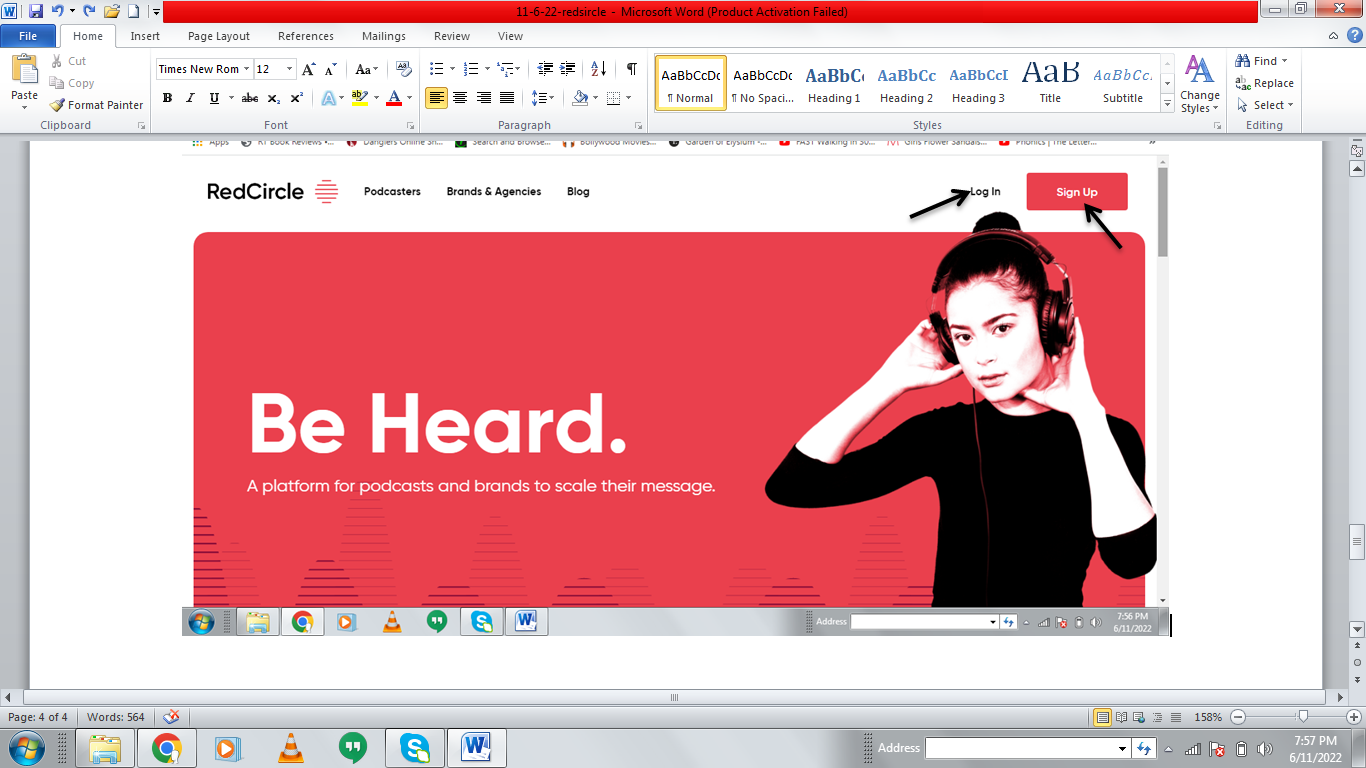Switch to the Review tab

452,36
